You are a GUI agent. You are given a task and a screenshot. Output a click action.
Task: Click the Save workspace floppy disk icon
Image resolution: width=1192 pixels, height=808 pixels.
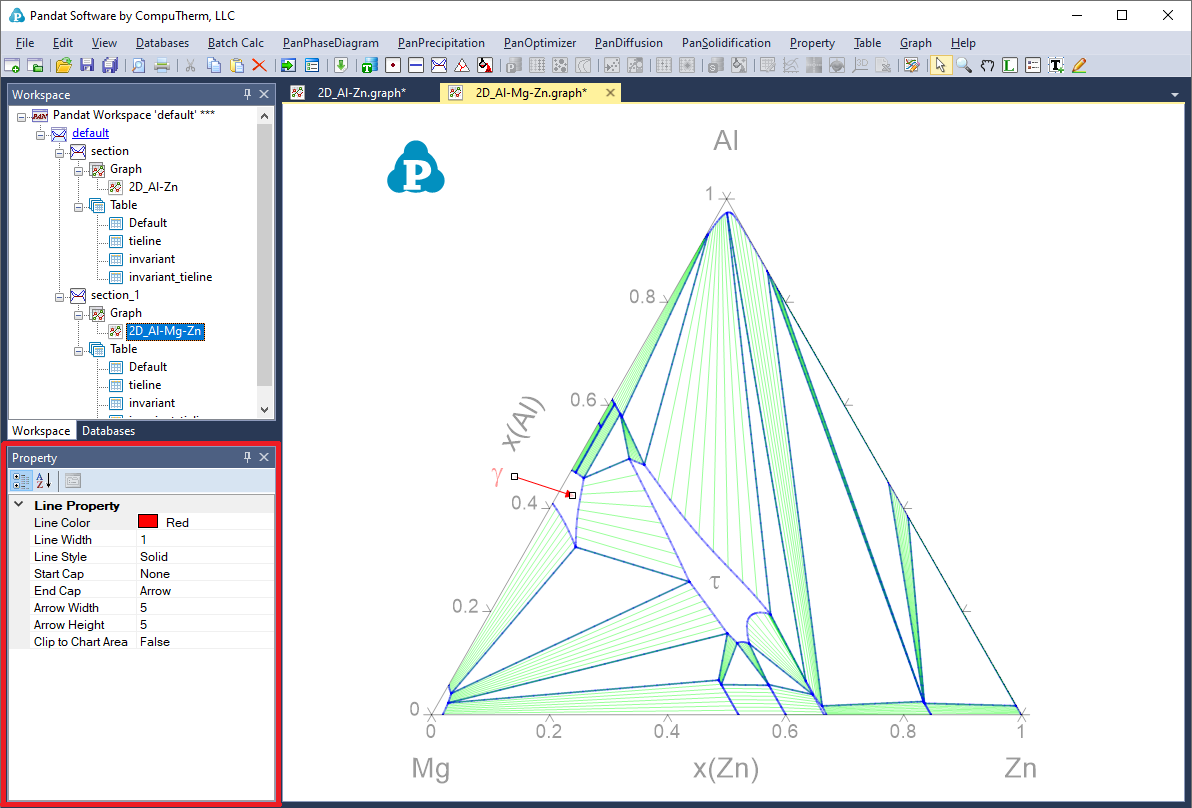(87, 65)
